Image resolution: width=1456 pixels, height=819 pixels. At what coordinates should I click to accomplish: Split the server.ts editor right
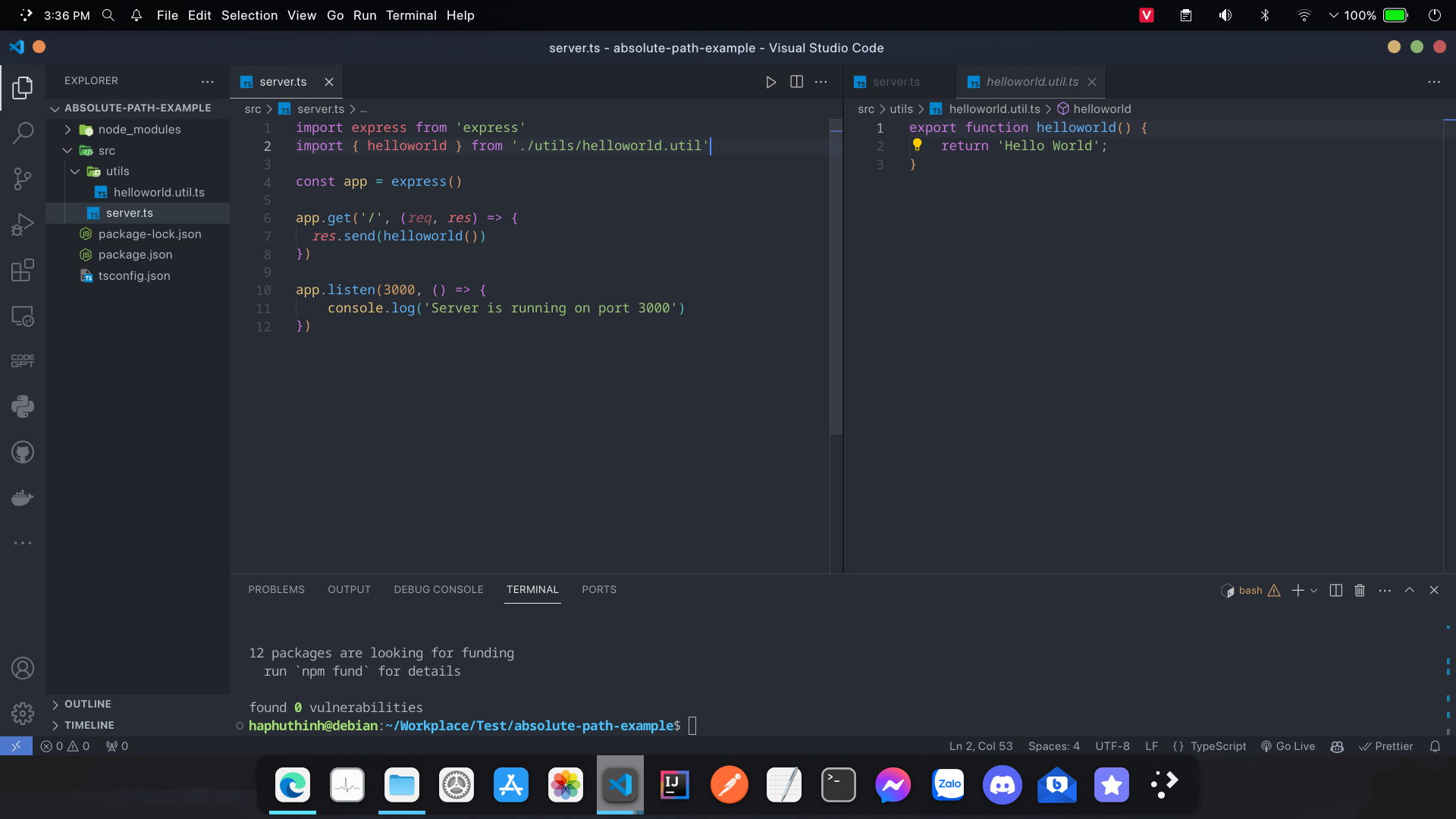pos(796,82)
